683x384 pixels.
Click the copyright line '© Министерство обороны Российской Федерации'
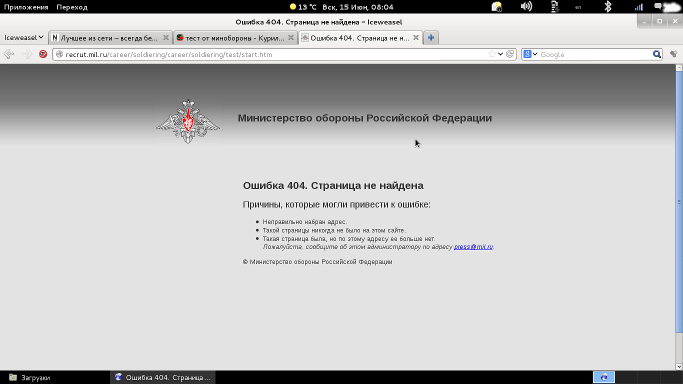(x=318, y=262)
